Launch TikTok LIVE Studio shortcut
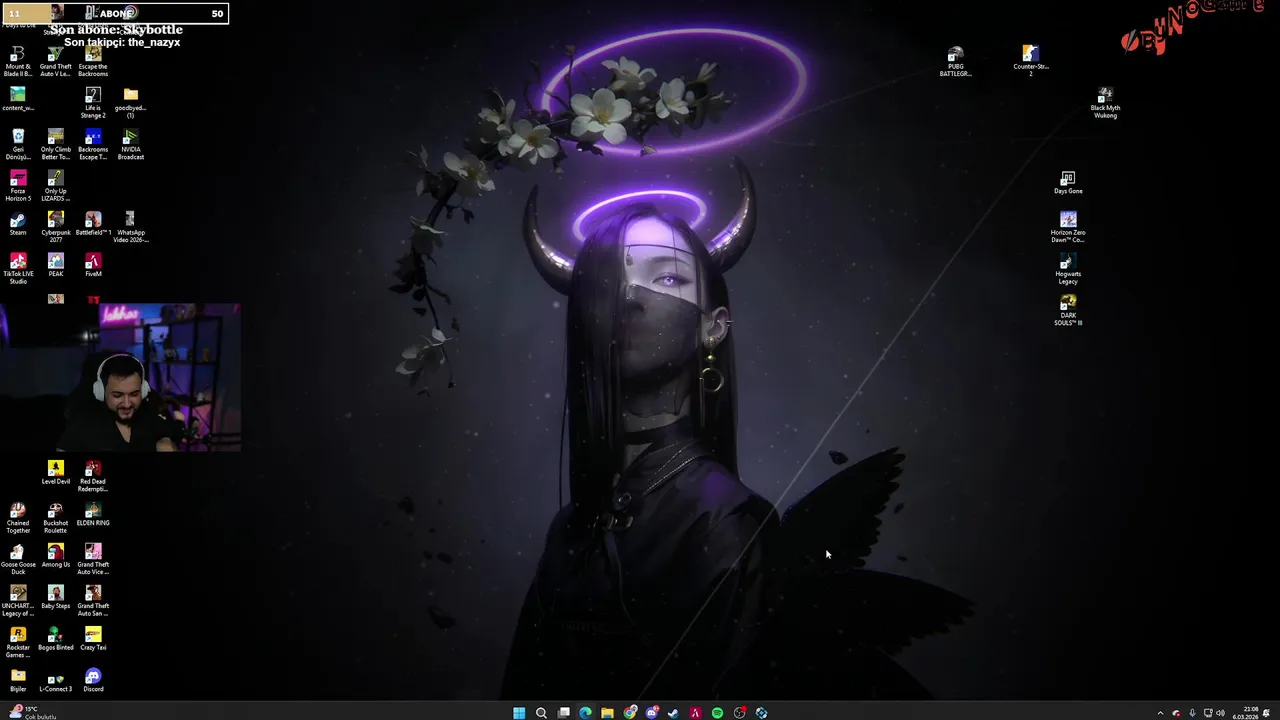The width and height of the screenshot is (1280, 720). [18, 269]
